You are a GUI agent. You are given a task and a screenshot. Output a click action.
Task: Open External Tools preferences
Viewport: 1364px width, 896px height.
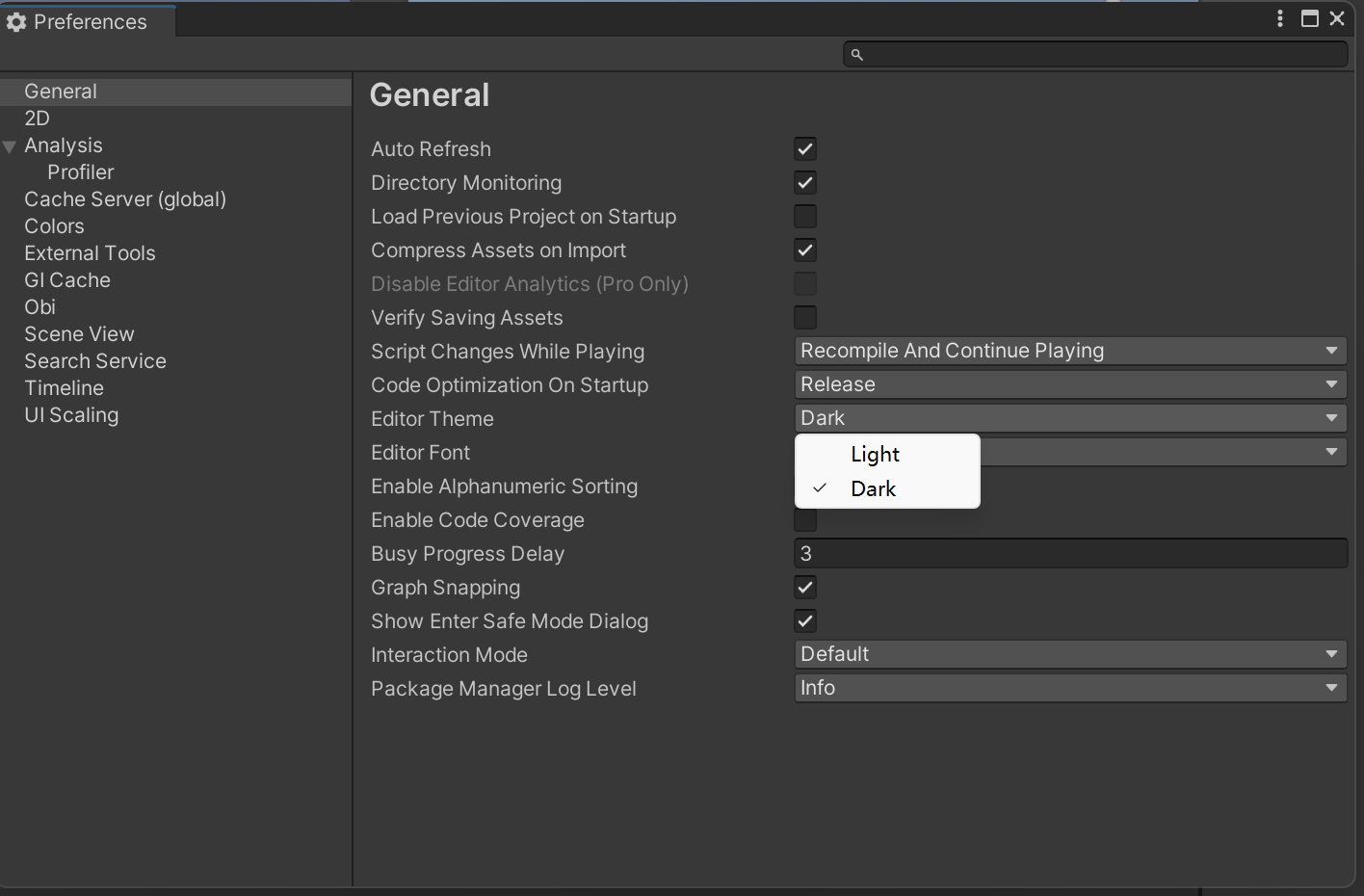point(90,253)
